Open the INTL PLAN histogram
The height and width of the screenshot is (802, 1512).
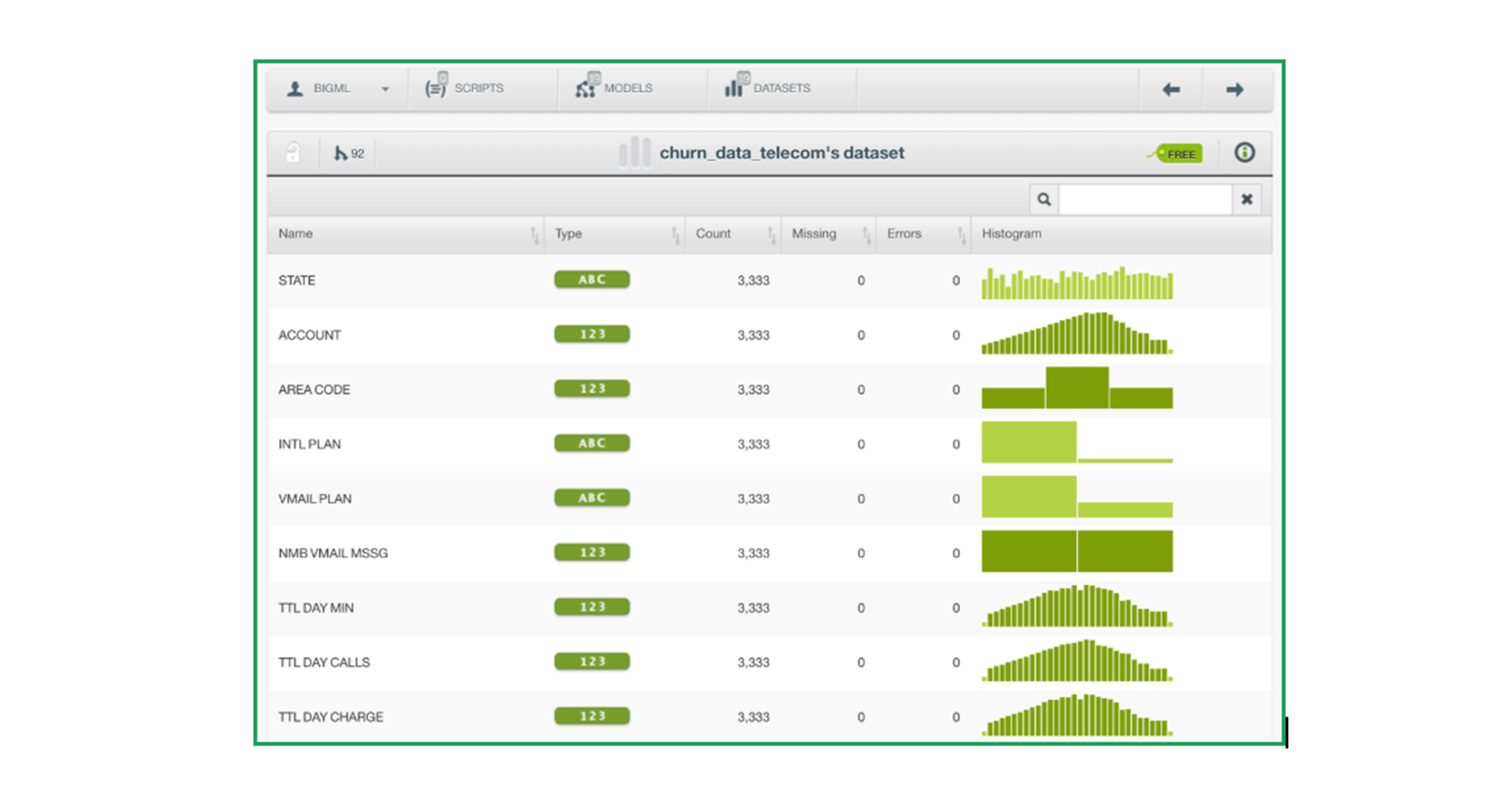point(1078,442)
